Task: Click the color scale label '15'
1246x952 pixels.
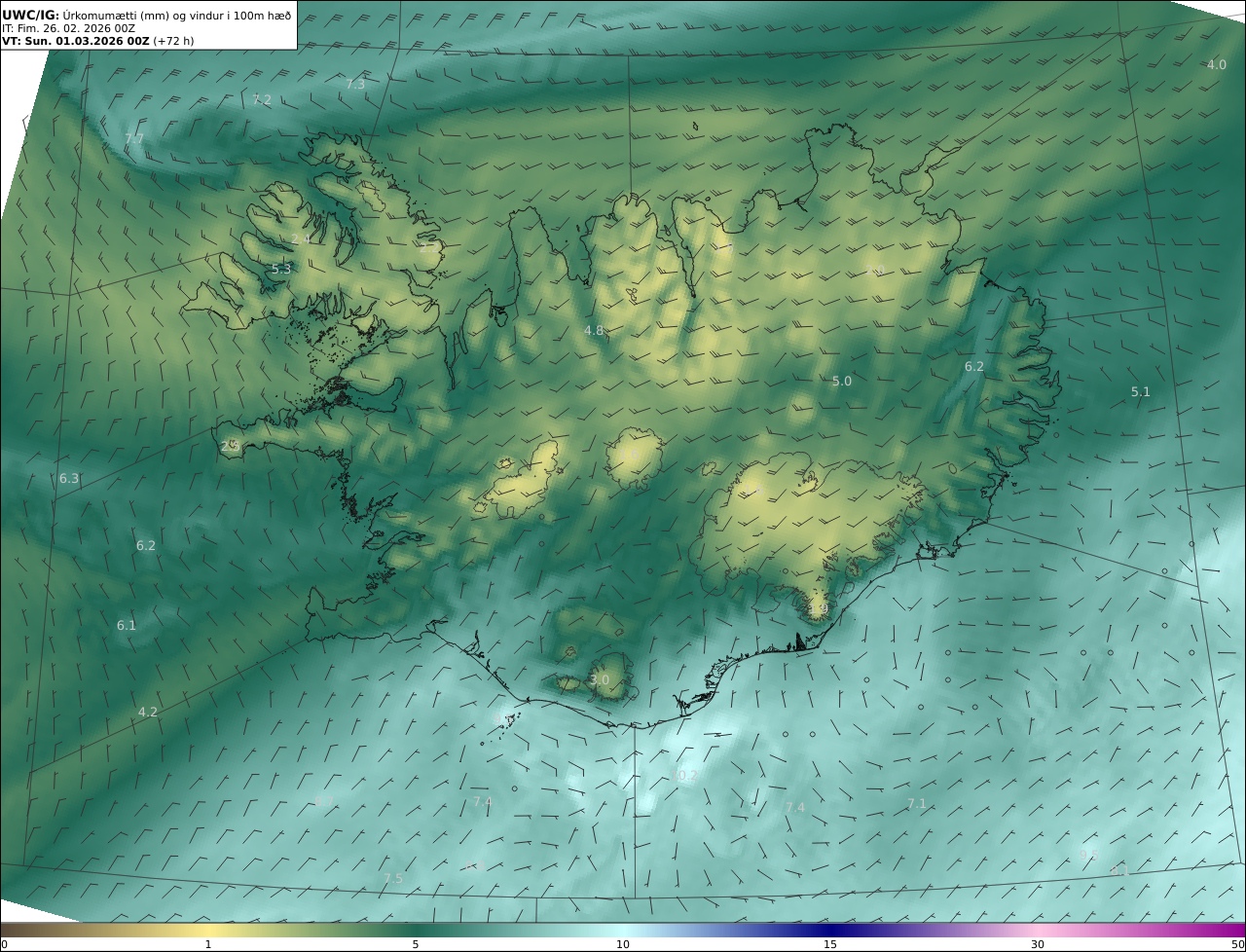Action: [x=830, y=944]
